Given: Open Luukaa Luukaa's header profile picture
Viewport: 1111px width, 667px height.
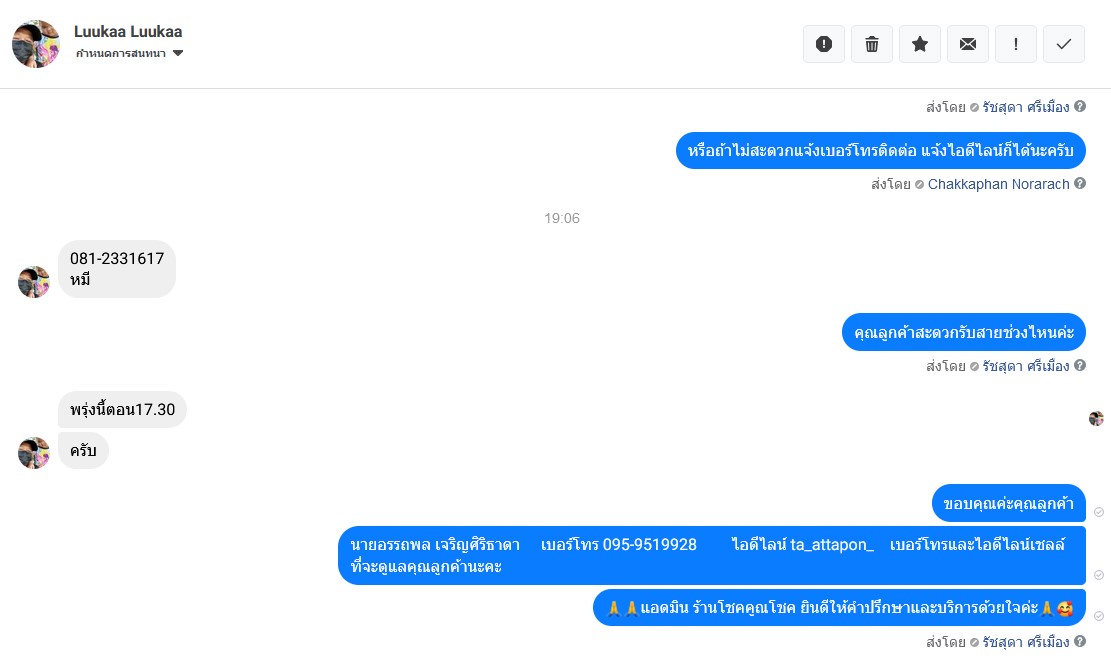Looking at the screenshot, I should pyautogui.click(x=36, y=44).
